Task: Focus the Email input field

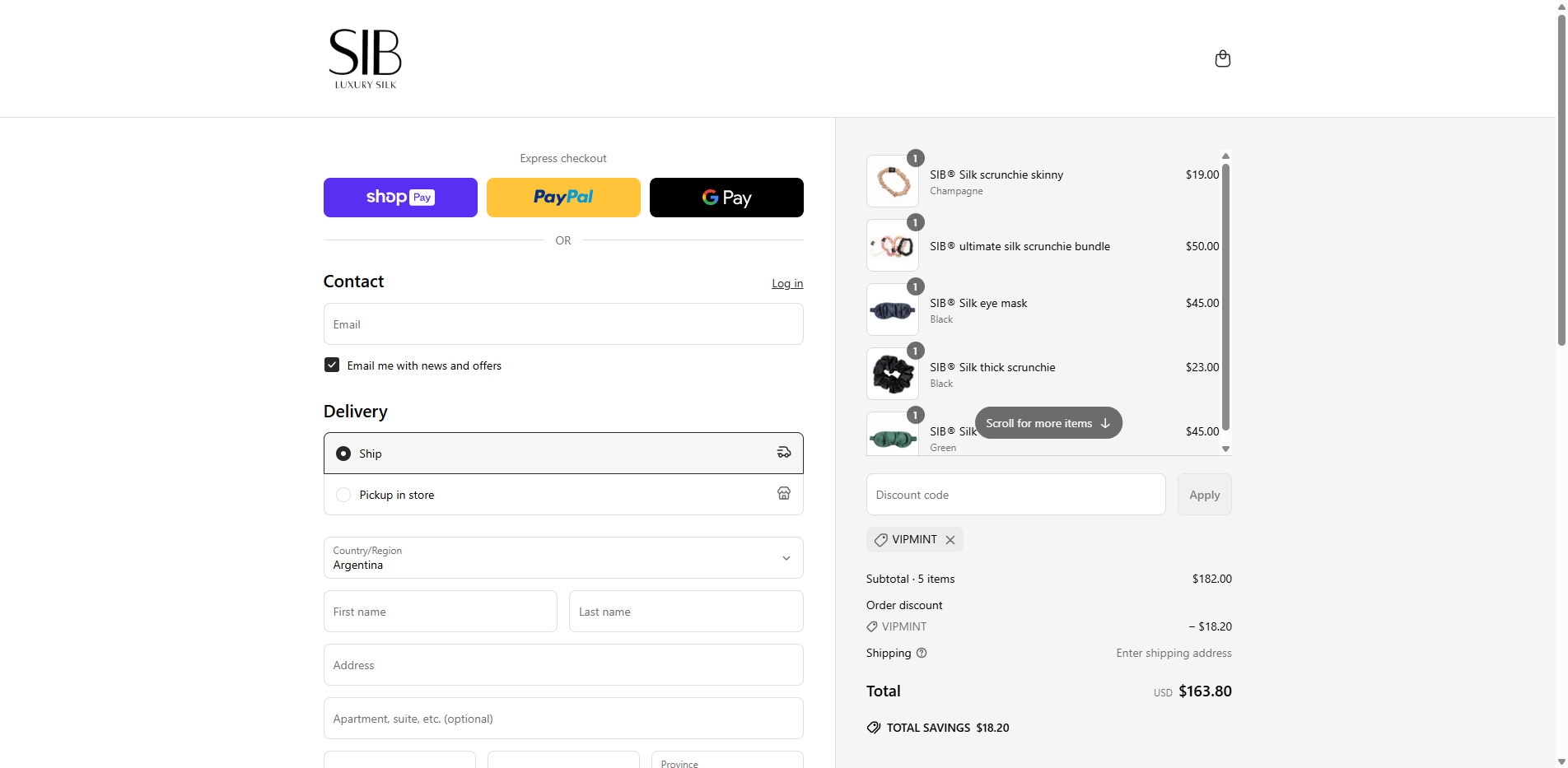Action: click(x=563, y=324)
